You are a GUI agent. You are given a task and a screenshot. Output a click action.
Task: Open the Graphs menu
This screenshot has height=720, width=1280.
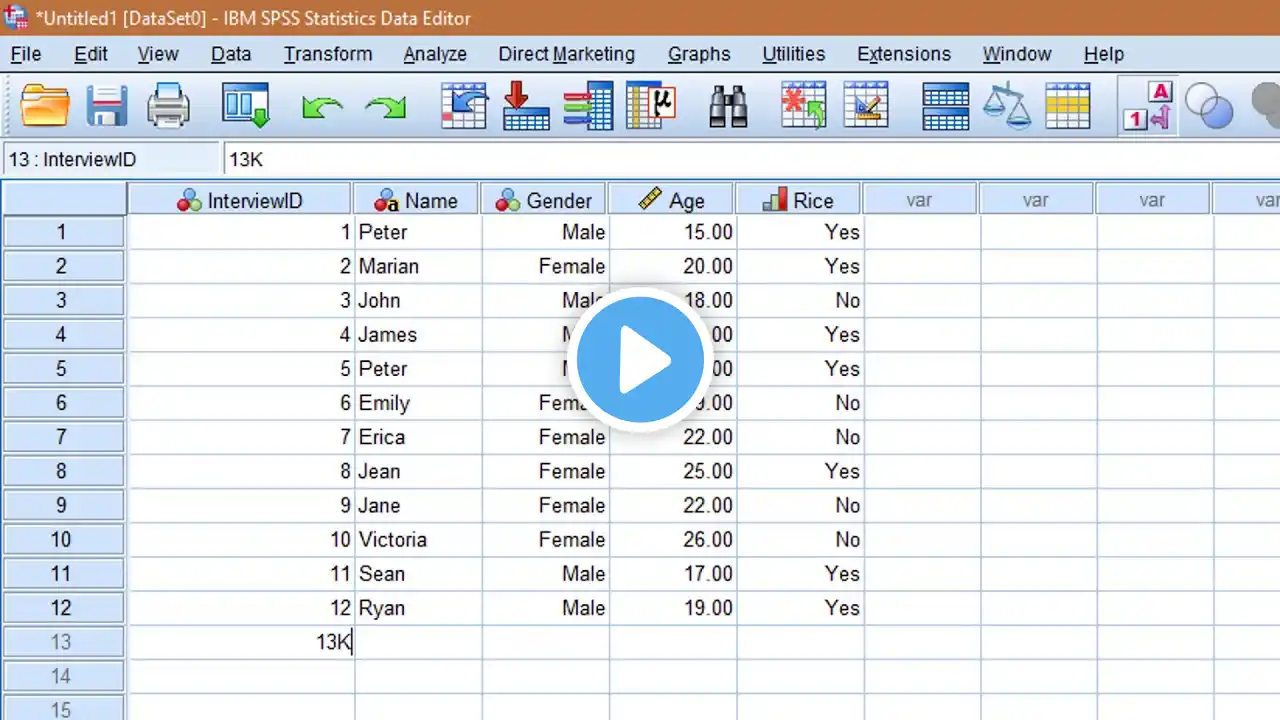(x=699, y=54)
